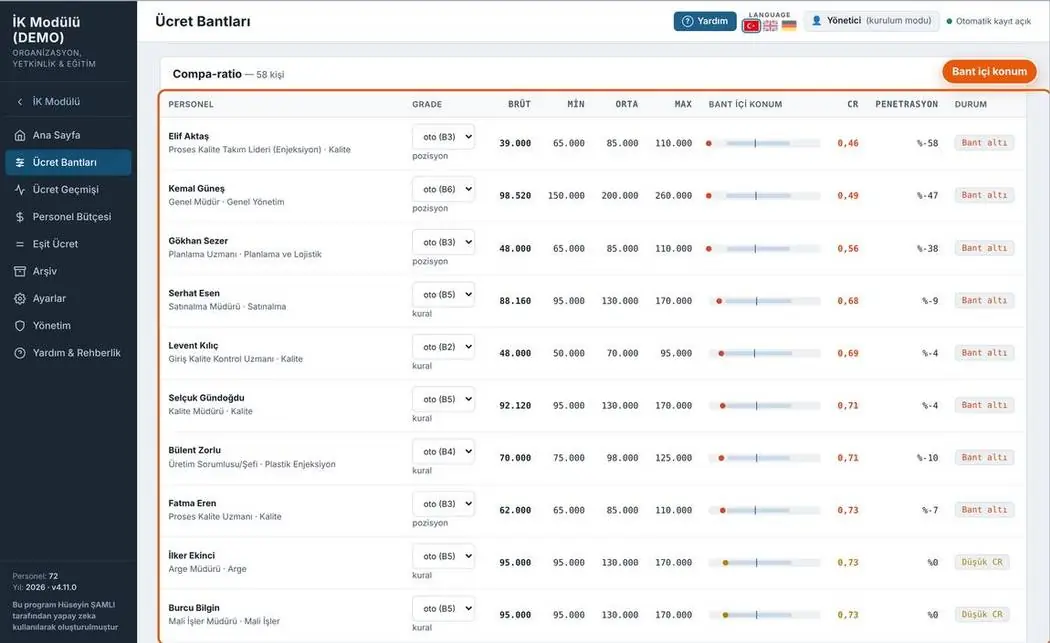Select the name Fatma Eren
The image size is (1050, 643).
click(192, 503)
